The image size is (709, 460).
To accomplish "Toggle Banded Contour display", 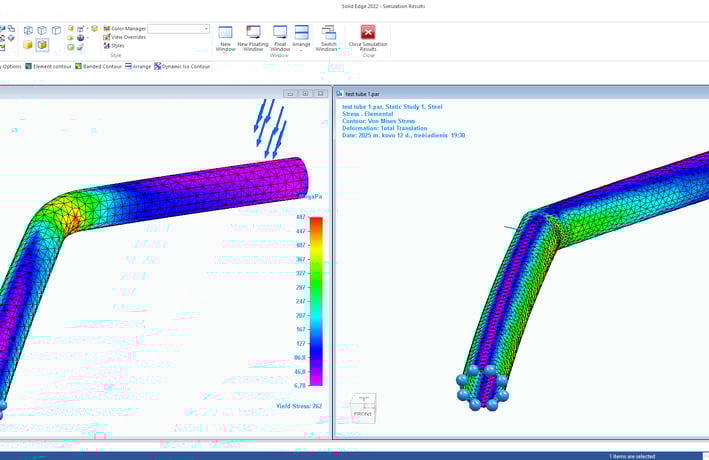I will [x=99, y=66].
